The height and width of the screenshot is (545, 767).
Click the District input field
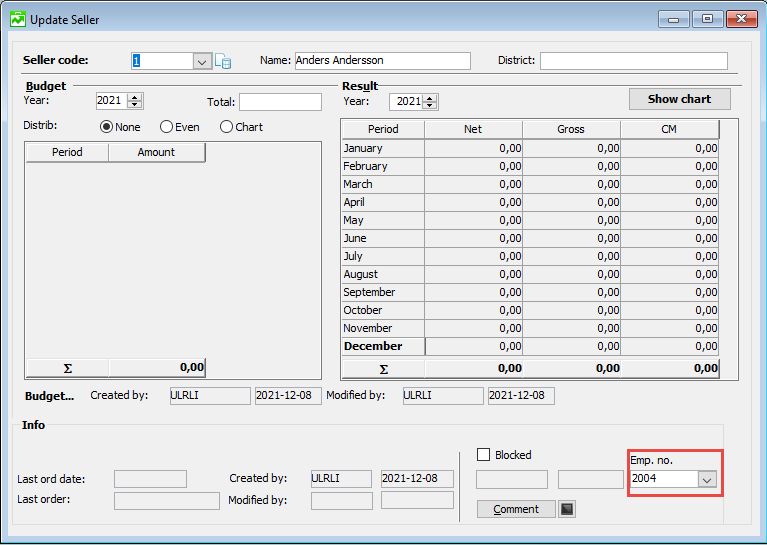[633, 61]
